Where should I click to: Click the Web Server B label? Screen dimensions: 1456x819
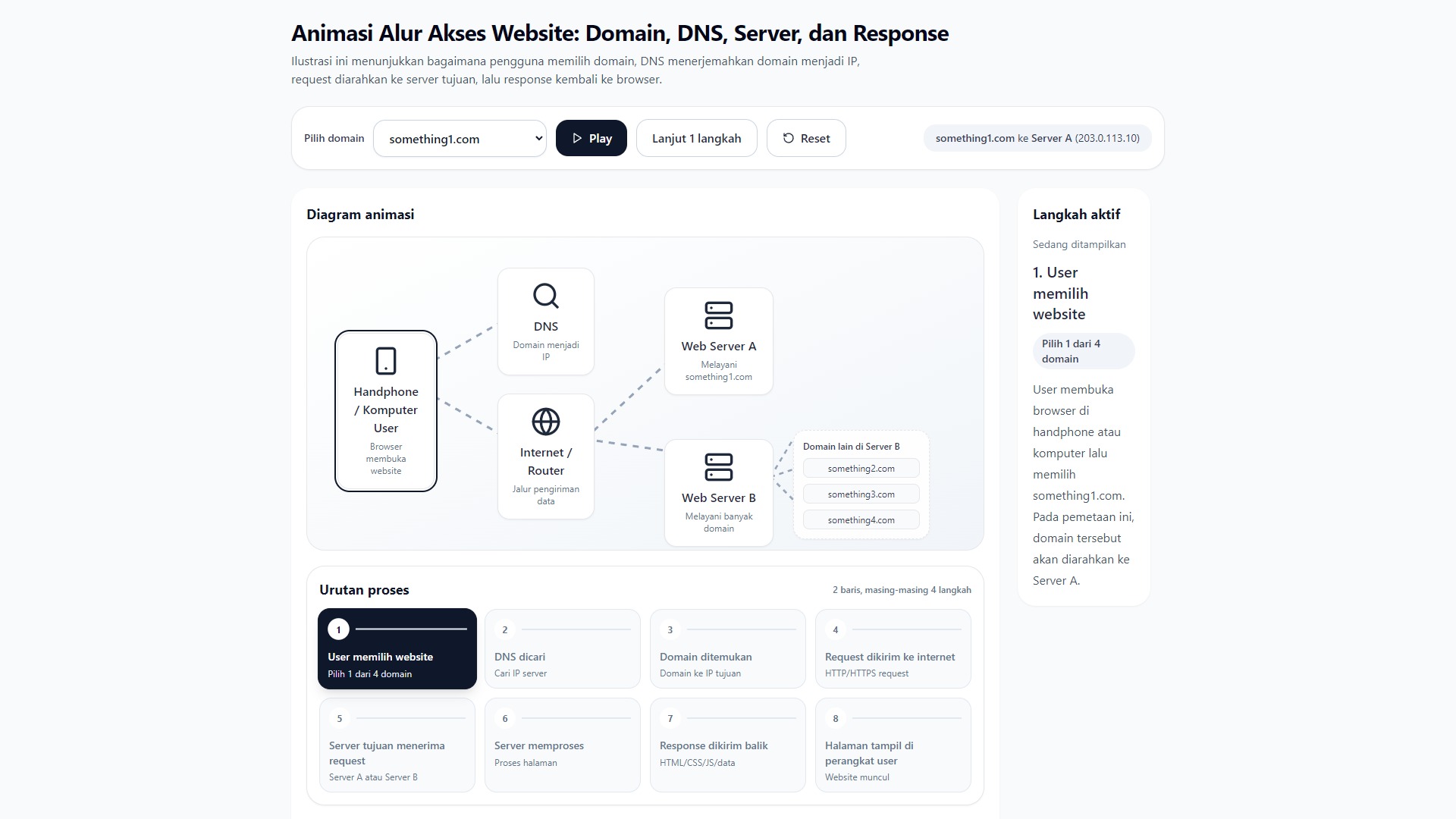719,497
